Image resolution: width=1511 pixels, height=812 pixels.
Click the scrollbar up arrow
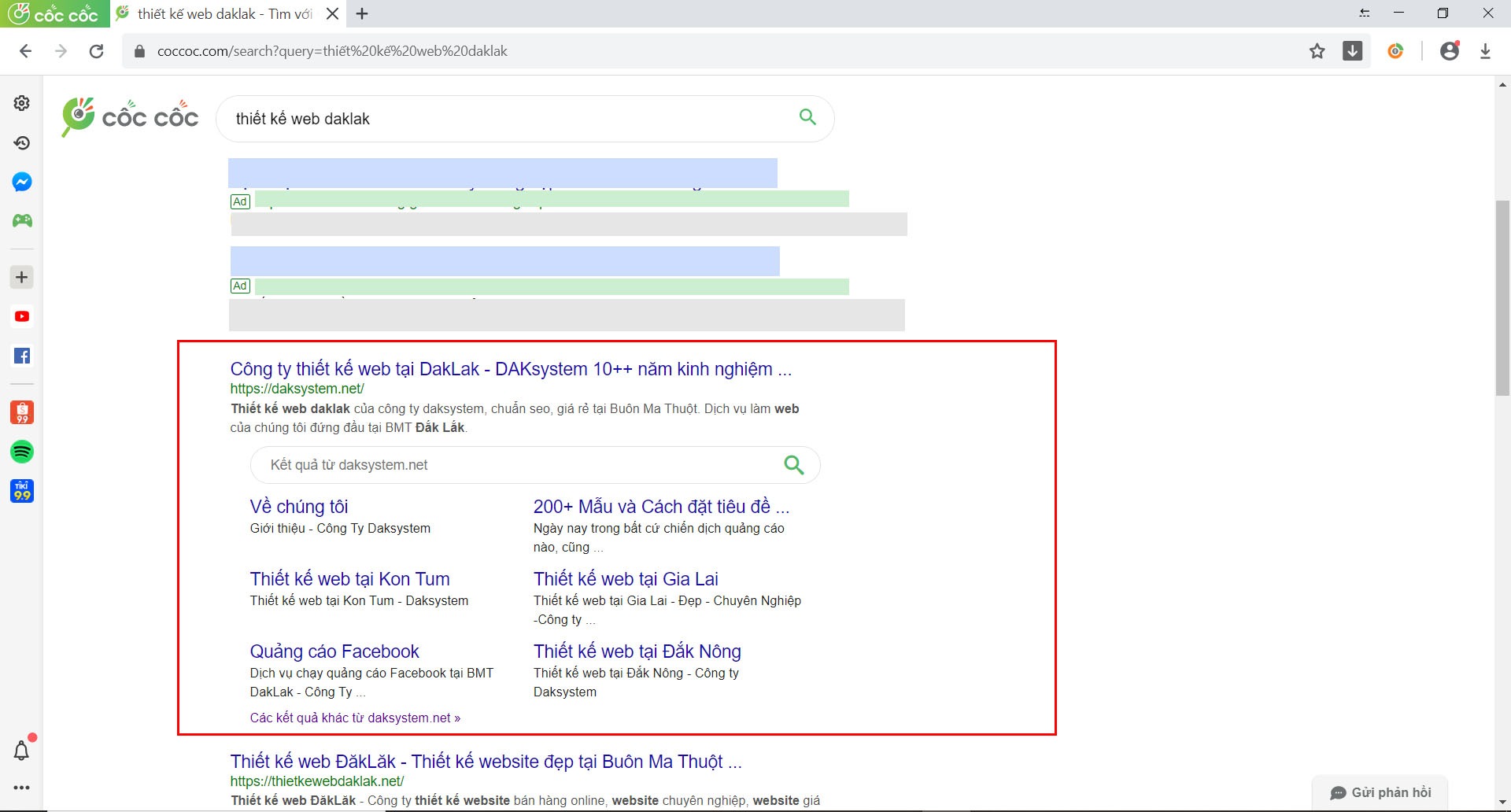coord(1502,84)
